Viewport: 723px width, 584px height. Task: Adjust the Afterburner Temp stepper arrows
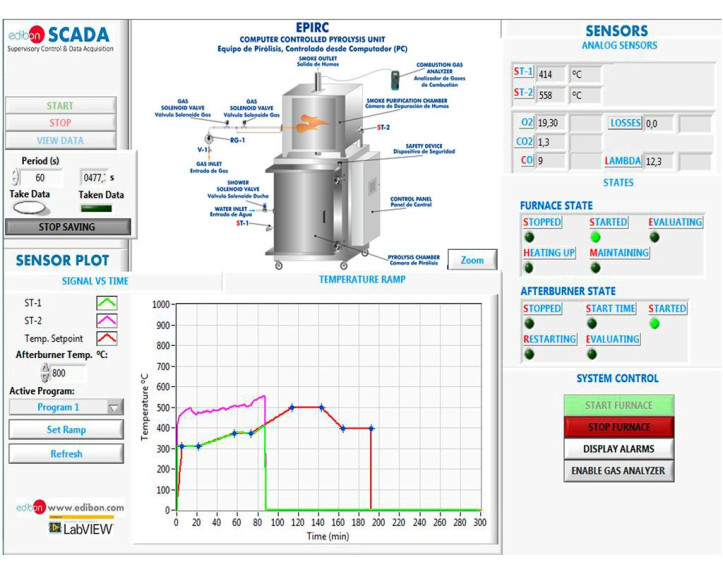tap(45, 373)
